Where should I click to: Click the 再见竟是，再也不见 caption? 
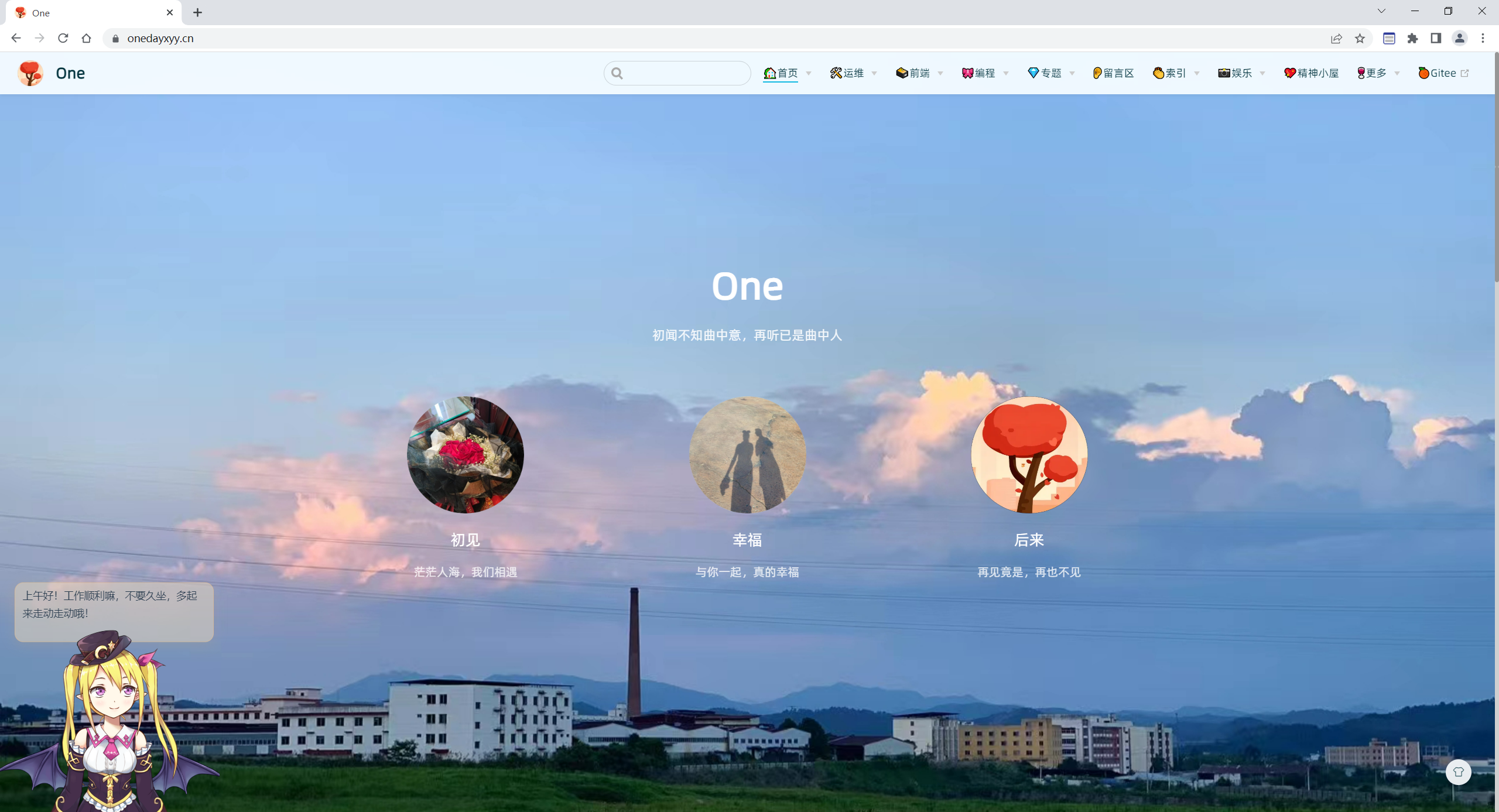[x=1029, y=572]
